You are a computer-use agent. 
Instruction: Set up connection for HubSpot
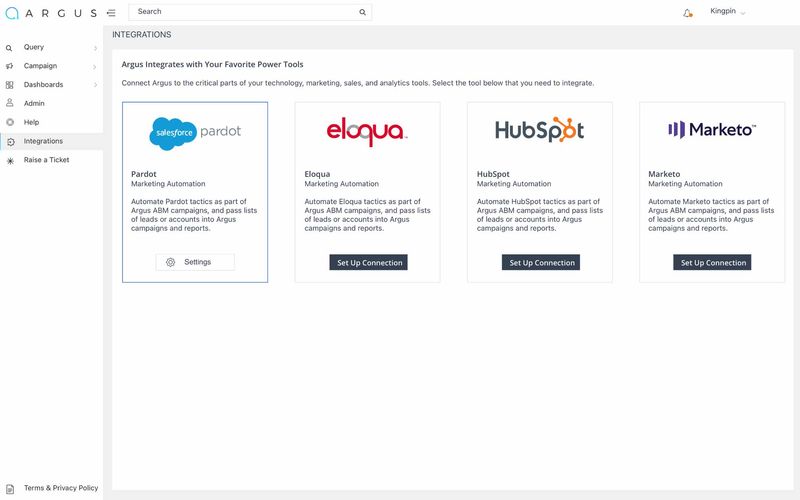[541, 263]
